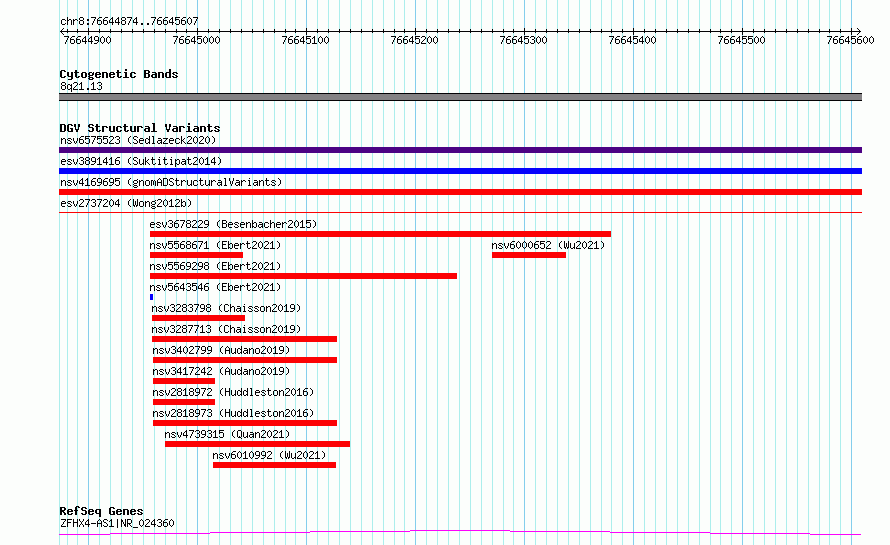Image resolution: width=890 pixels, height=545 pixels.
Task: Click the esv3678229 Besenbacher2015 variant bar
Action: [x=380, y=234]
